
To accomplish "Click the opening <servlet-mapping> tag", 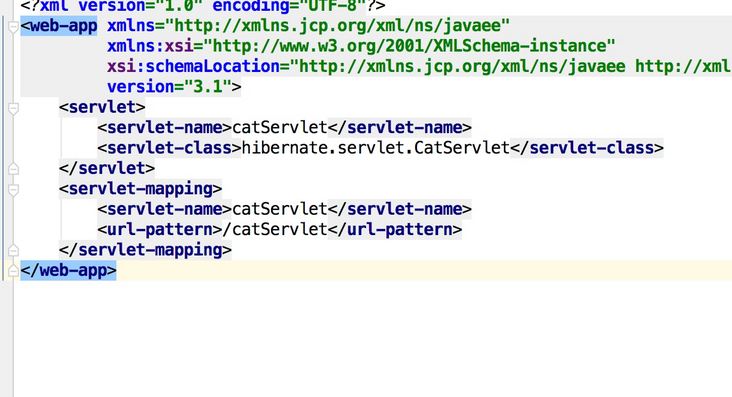I will [141, 189].
